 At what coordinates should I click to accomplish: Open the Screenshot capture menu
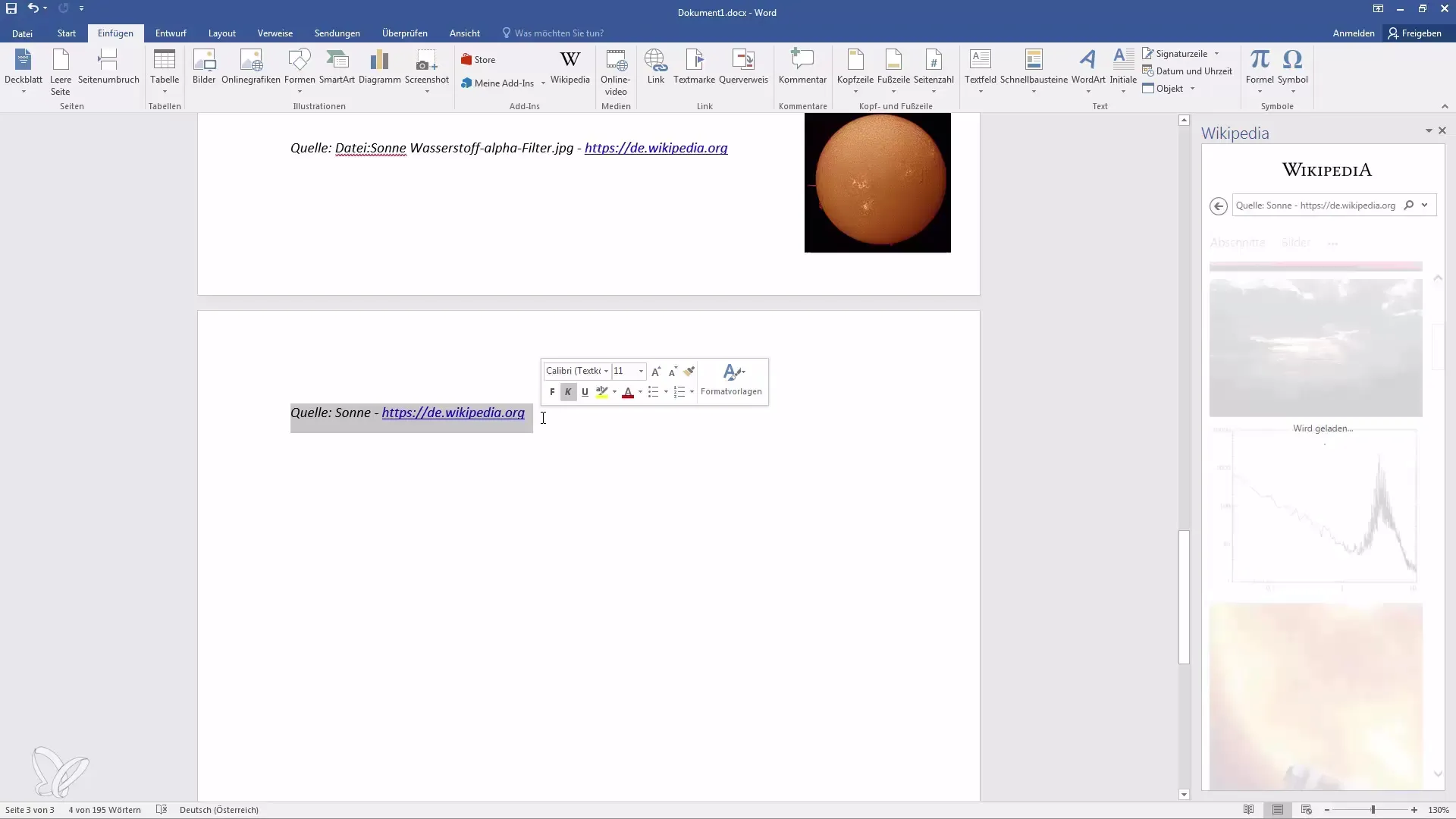[427, 71]
